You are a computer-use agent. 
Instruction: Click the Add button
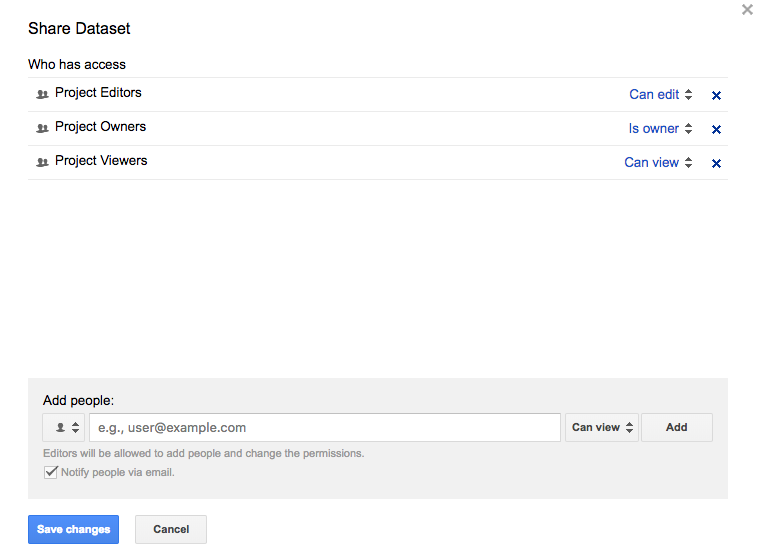pyautogui.click(x=677, y=428)
